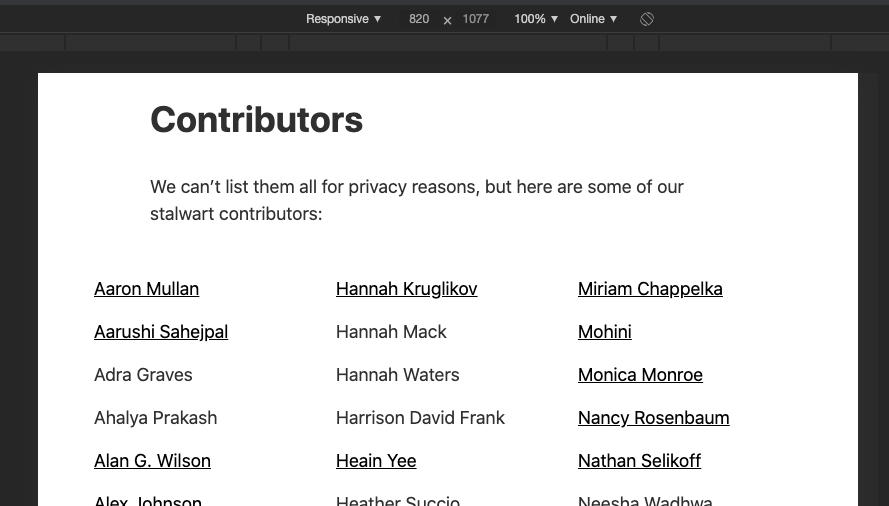Click the Hannah Waters name
This screenshot has height=506, width=889.
[397, 375]
